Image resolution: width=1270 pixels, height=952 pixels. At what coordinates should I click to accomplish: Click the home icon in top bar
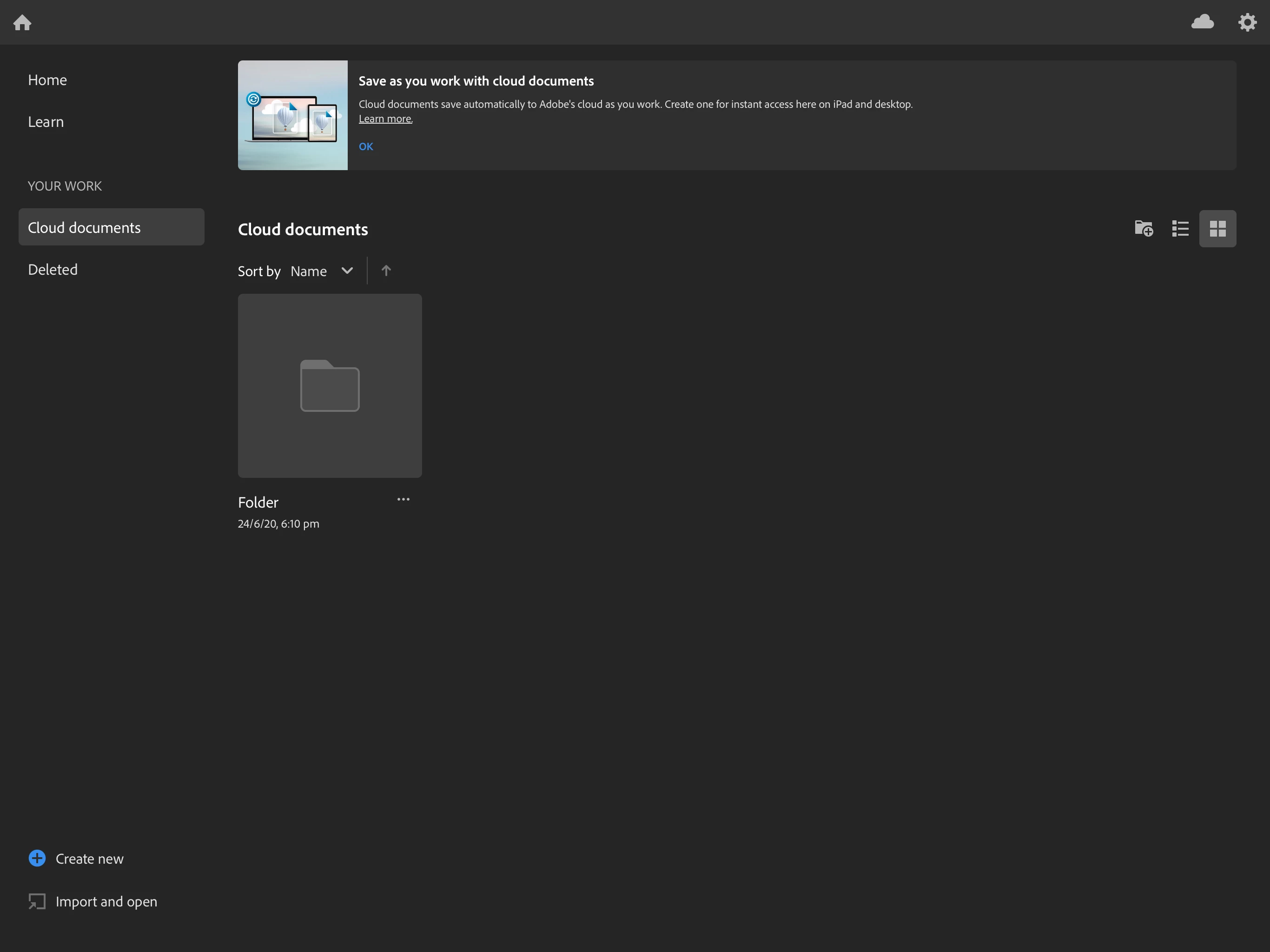click(22, 22)
